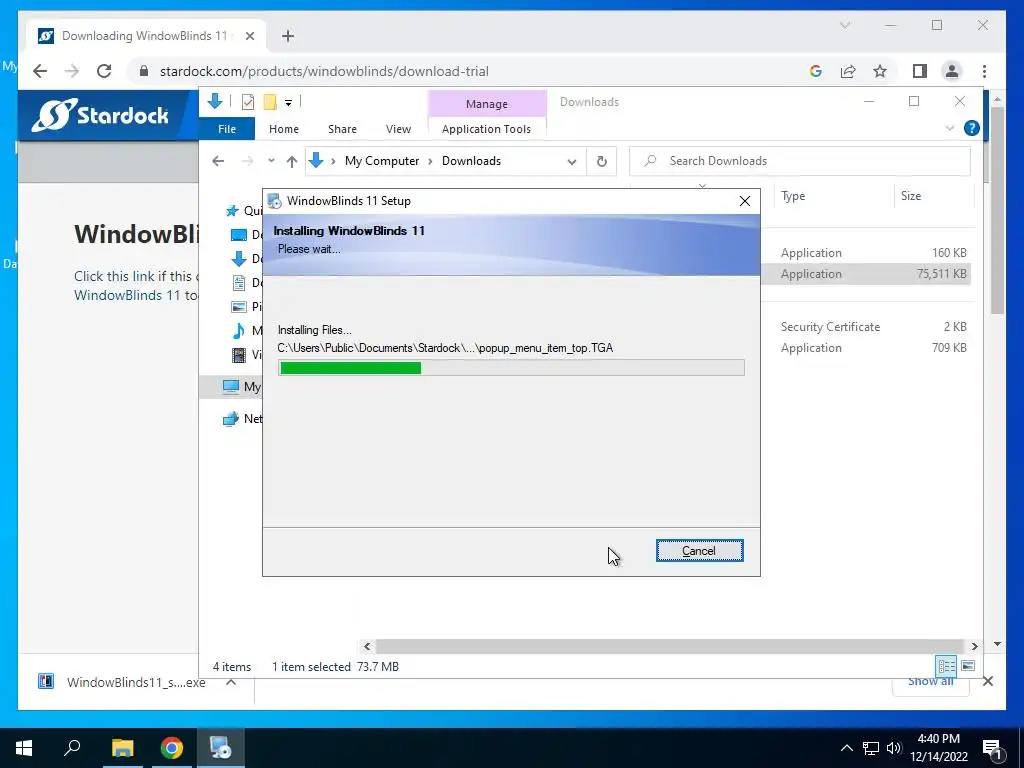The image size is (1024, 768).
Task: Open Chrome profile menu
Action: 952,71
